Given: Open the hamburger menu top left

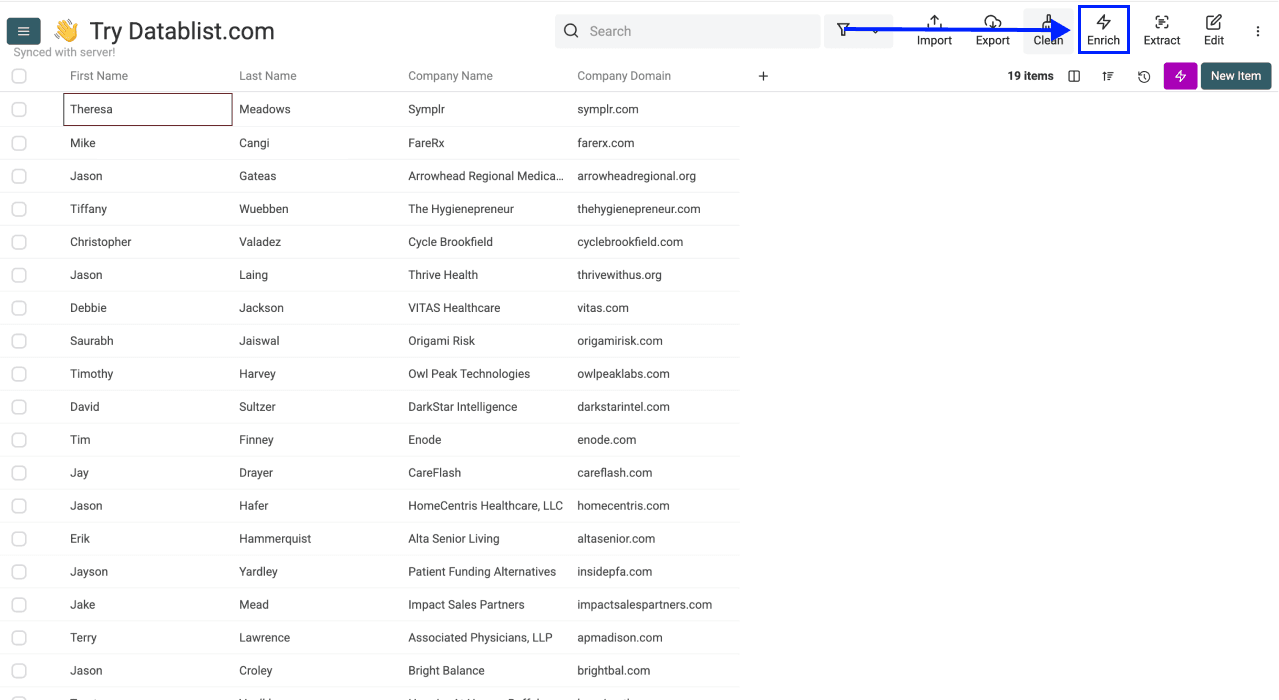Looking at the screenshot, I should pos(23,30).
